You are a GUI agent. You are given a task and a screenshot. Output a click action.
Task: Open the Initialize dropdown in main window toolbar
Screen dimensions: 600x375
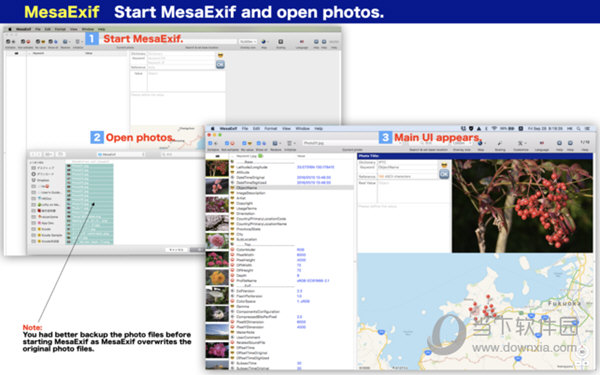tap(291, 143)
